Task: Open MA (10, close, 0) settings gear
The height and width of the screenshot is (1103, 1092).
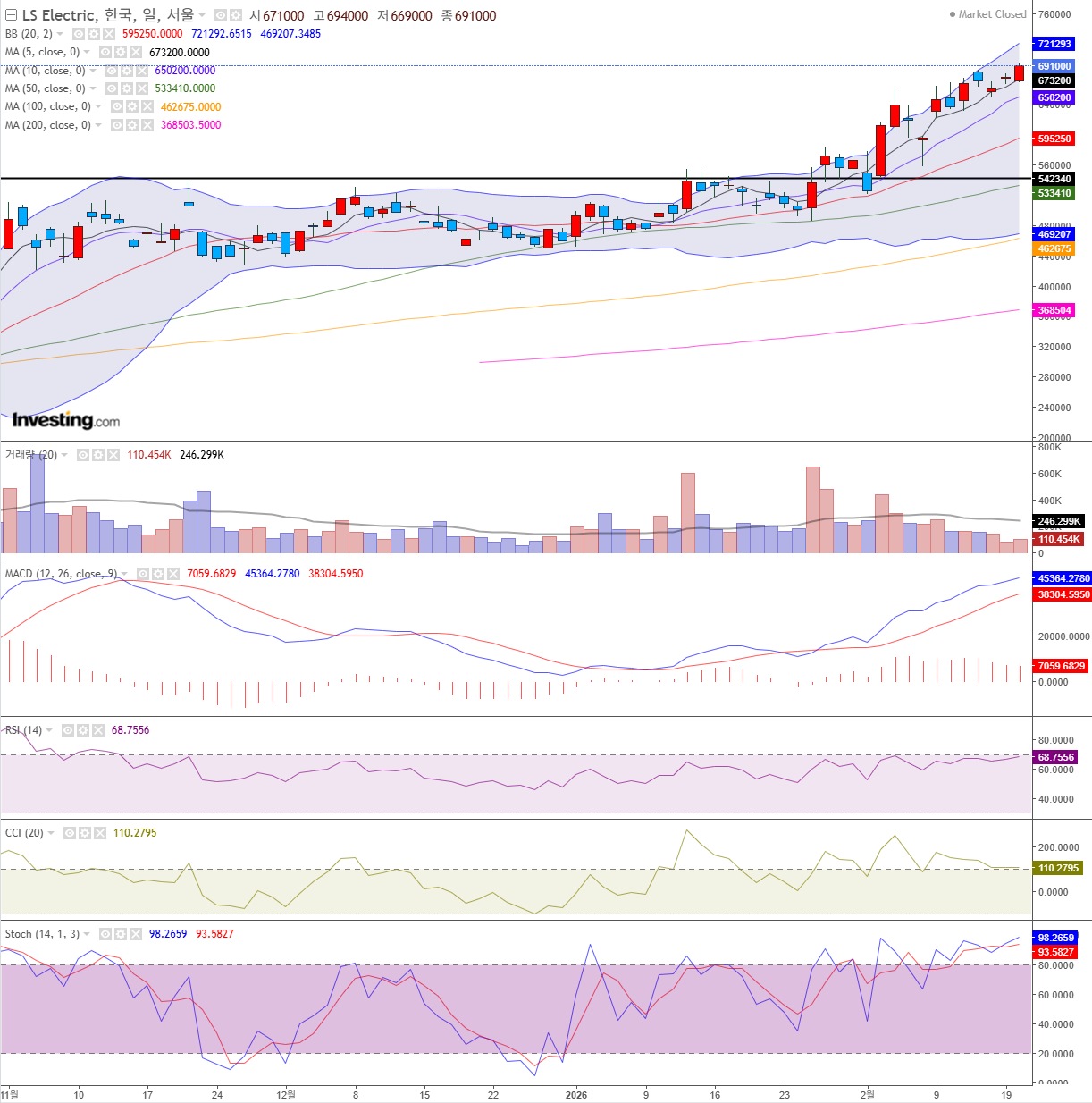Action: 127,71
